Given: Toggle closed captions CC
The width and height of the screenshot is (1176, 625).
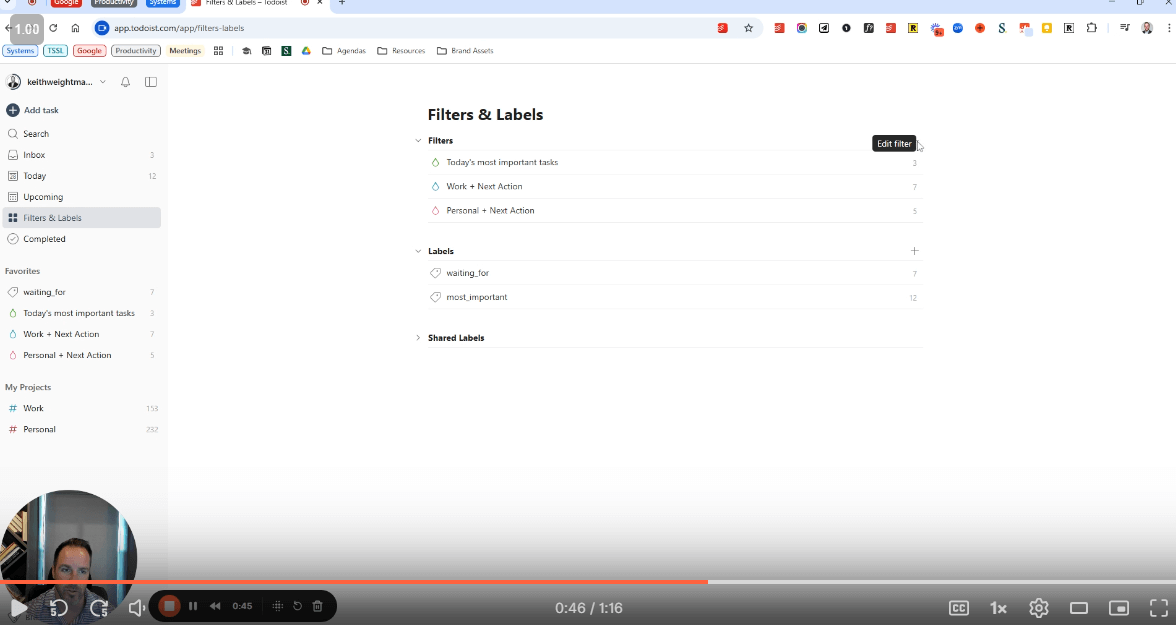Looking at the screenshot, I should [958, 608].
